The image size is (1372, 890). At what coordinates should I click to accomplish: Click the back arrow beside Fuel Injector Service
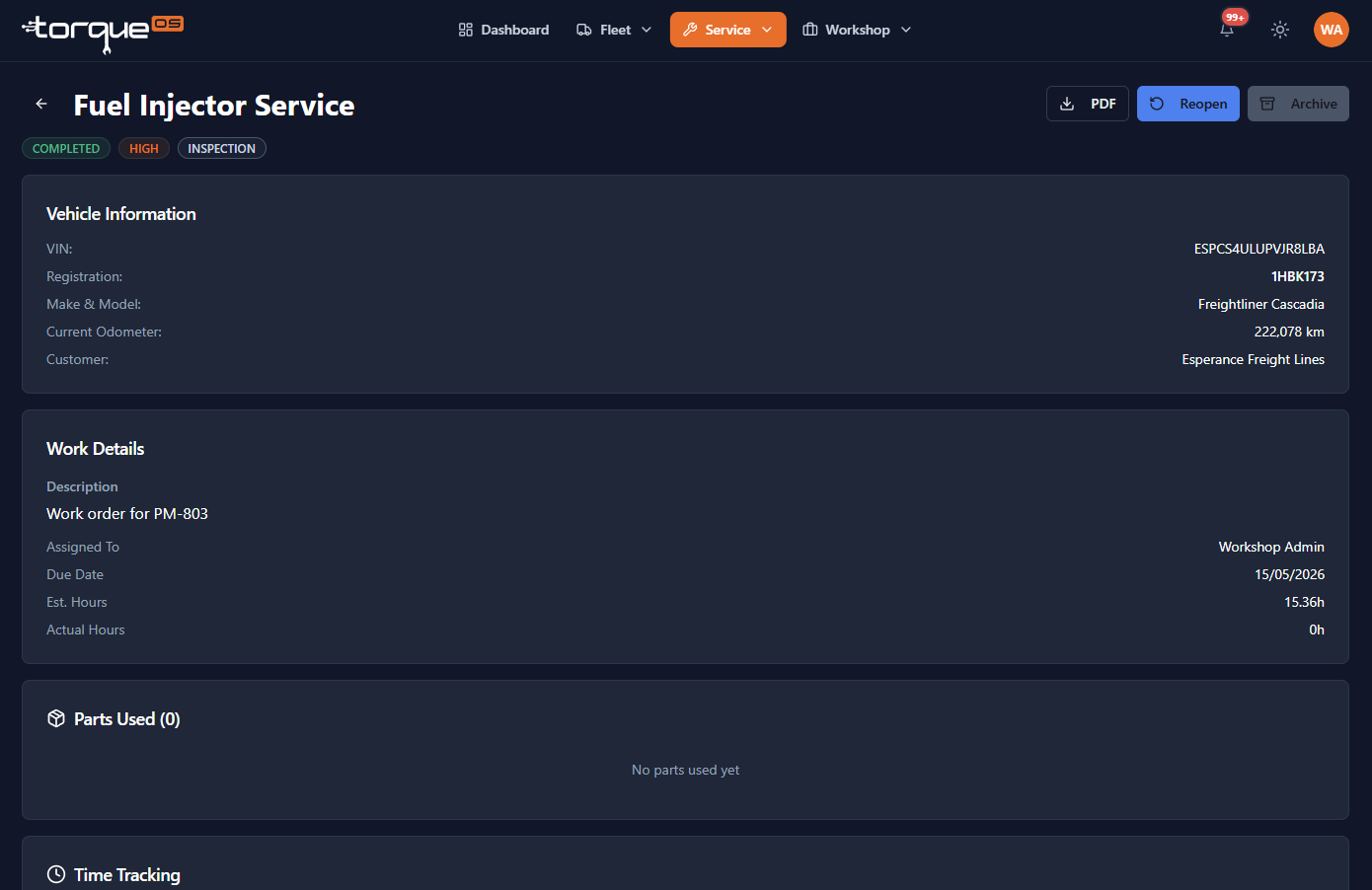tap(41, 104)
